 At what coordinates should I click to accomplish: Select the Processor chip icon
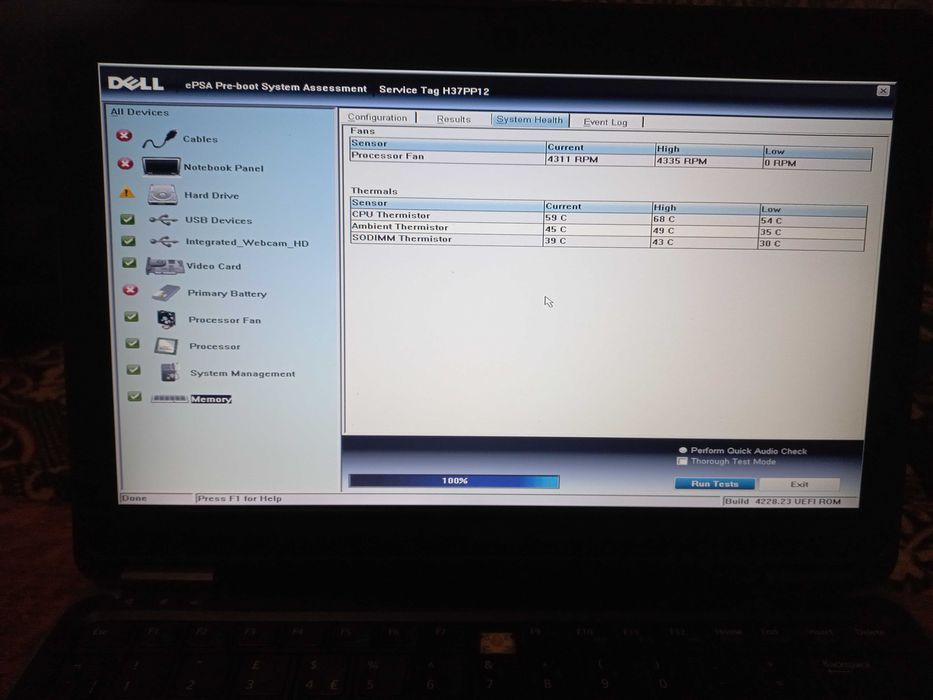point(167,346)
